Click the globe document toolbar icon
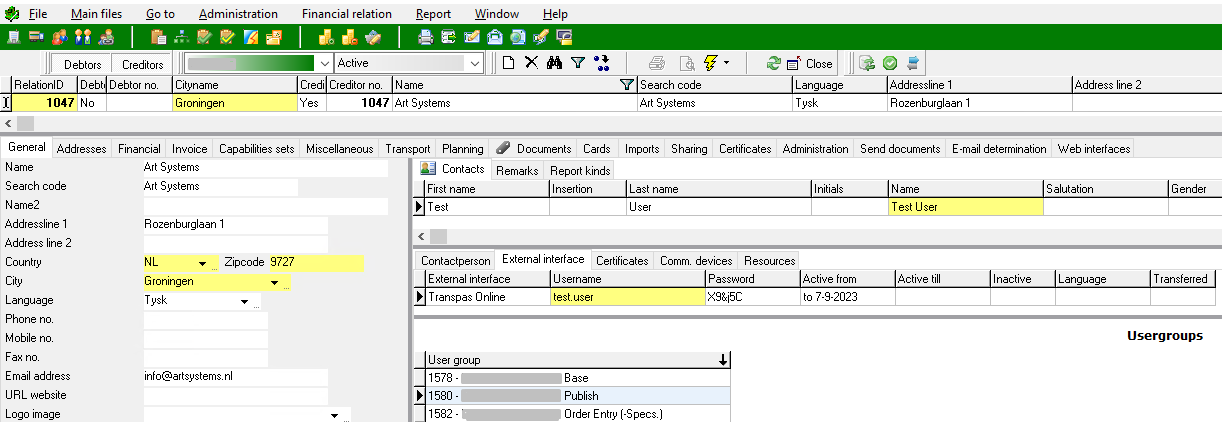 517,37
